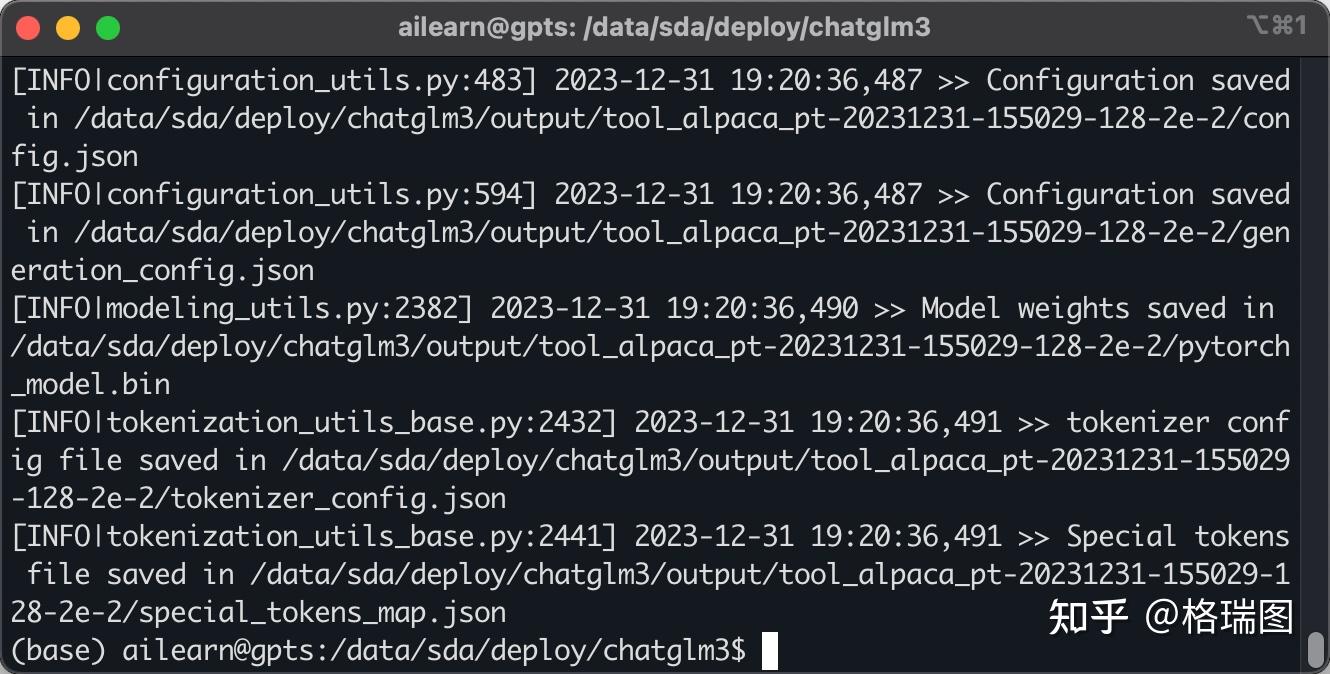1330x674 pixels.
Task: Click the 知乎 @格瑞图 watermark
Action: (x=1170, y=617)
